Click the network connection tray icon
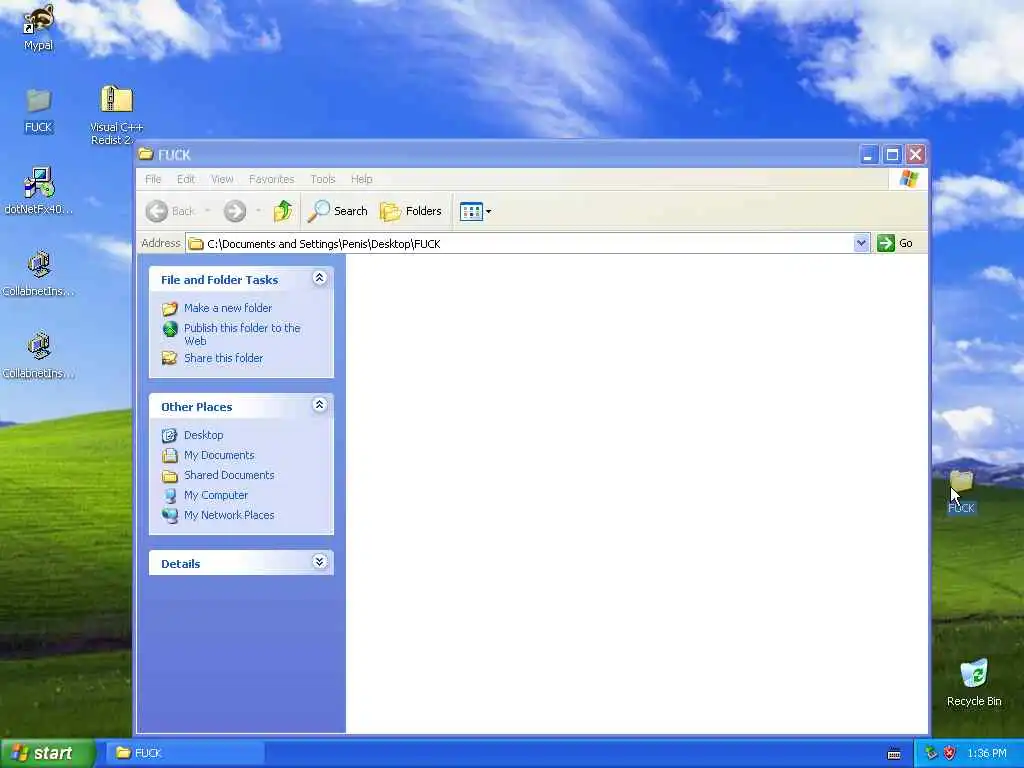 tap(931, 753)
